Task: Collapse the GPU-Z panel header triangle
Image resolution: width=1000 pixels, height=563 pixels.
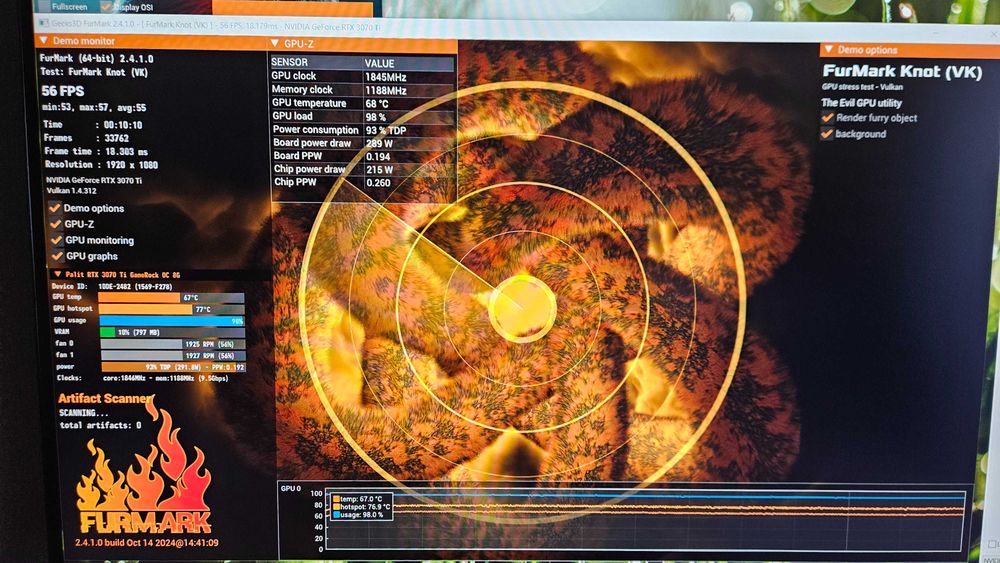Action: [x=275, y=43]
